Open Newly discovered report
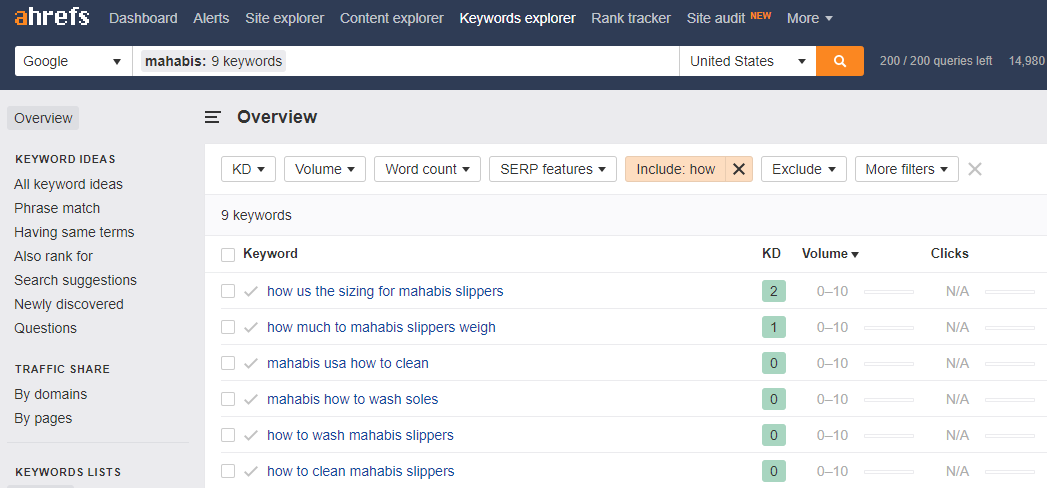Screen dimensions: 1047x488 69,304
